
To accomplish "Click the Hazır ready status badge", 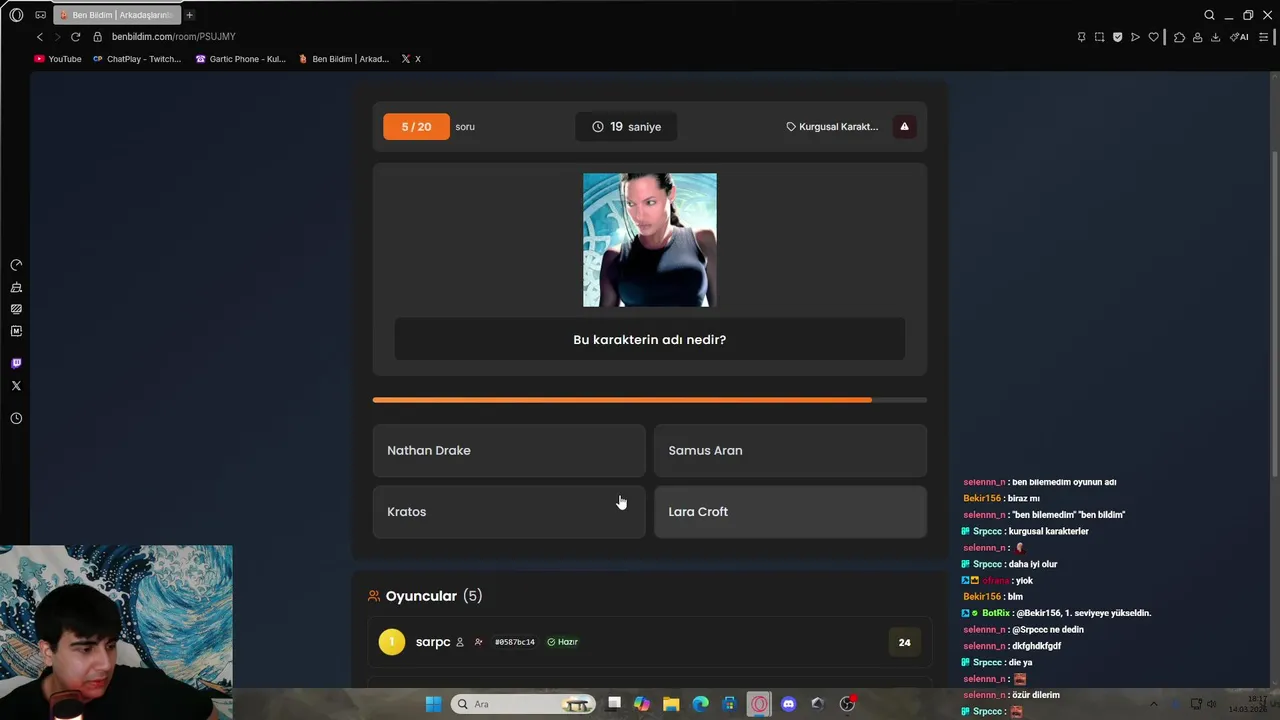I will click(562, 642).
